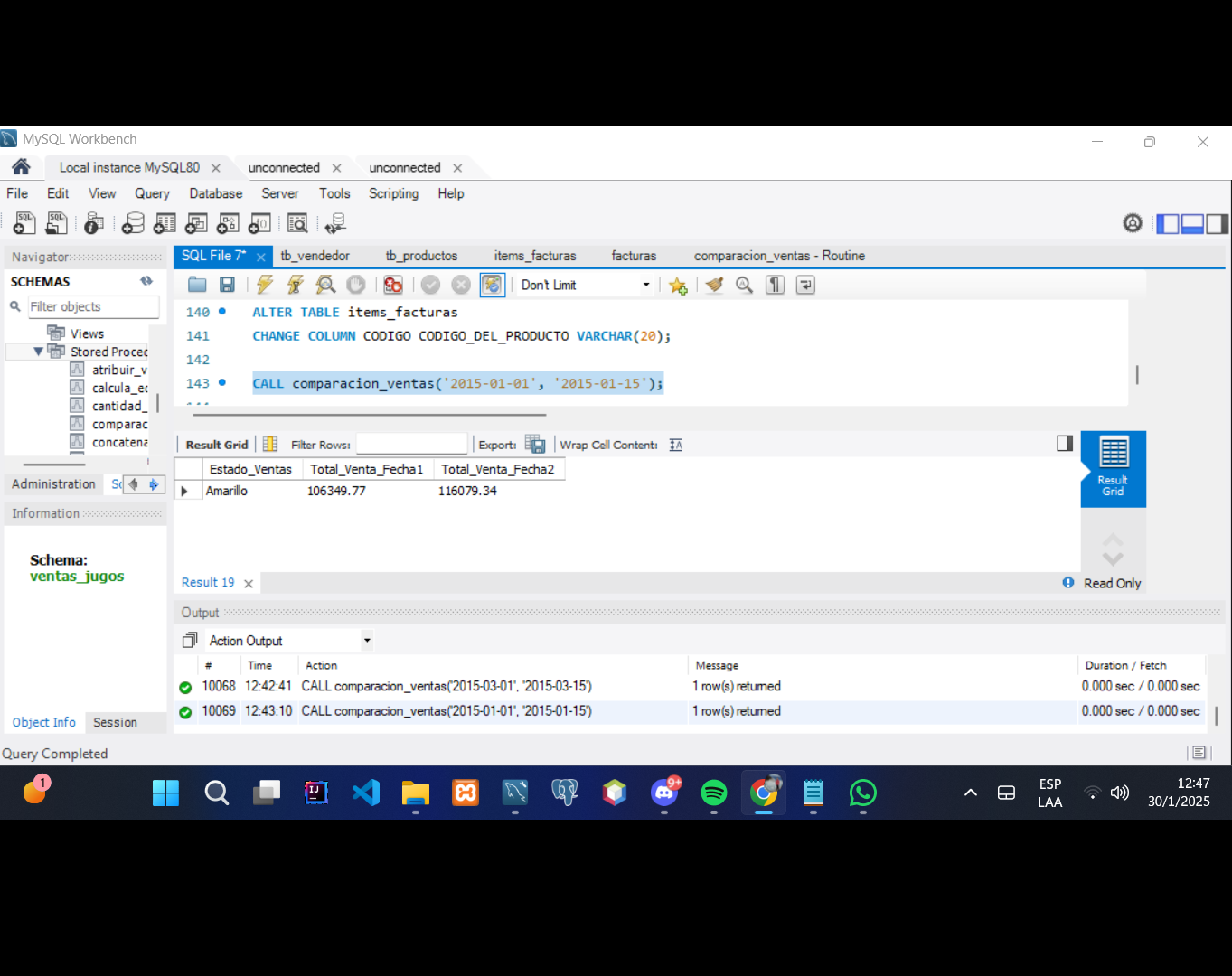Execute statement under cursor icon
The image size is (1232, 976).
pos(296,285)
